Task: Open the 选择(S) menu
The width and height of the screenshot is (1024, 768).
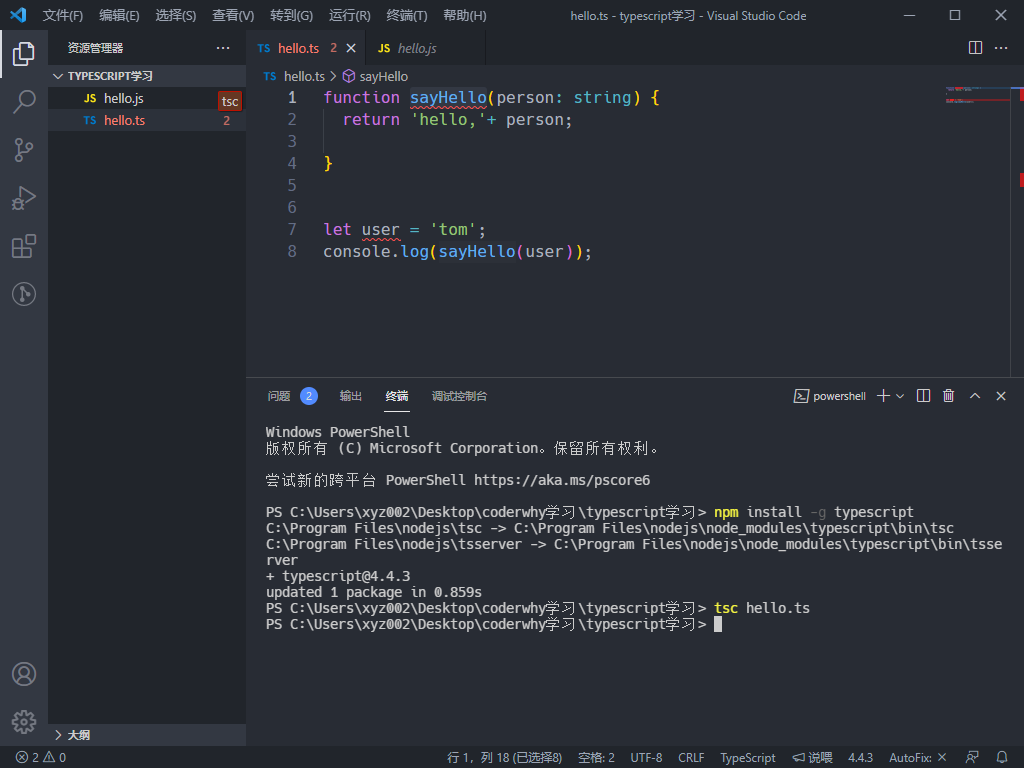Action: tap(176, 16)
